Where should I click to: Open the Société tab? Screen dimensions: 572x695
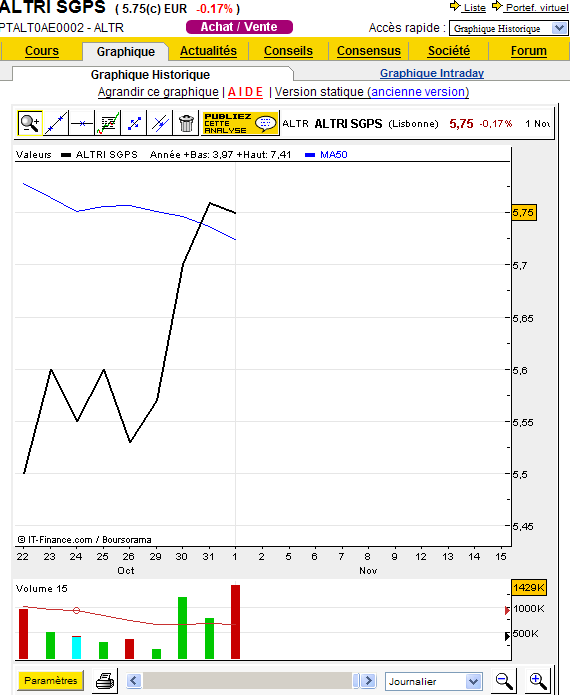coord(449,51)
